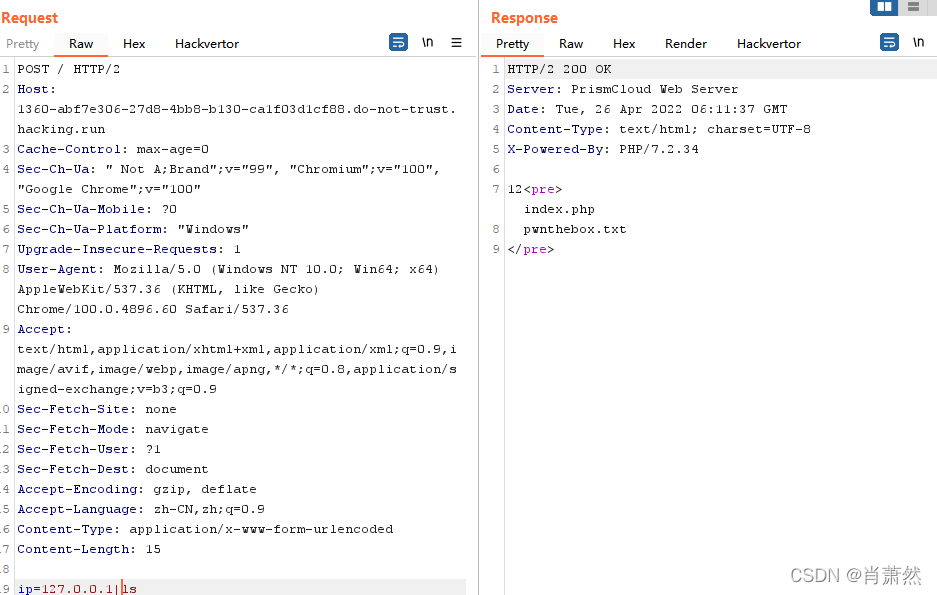Screen dimensions: 937x595
Task: Open the Request Hackvertor tab
Action: coord(207,44)
